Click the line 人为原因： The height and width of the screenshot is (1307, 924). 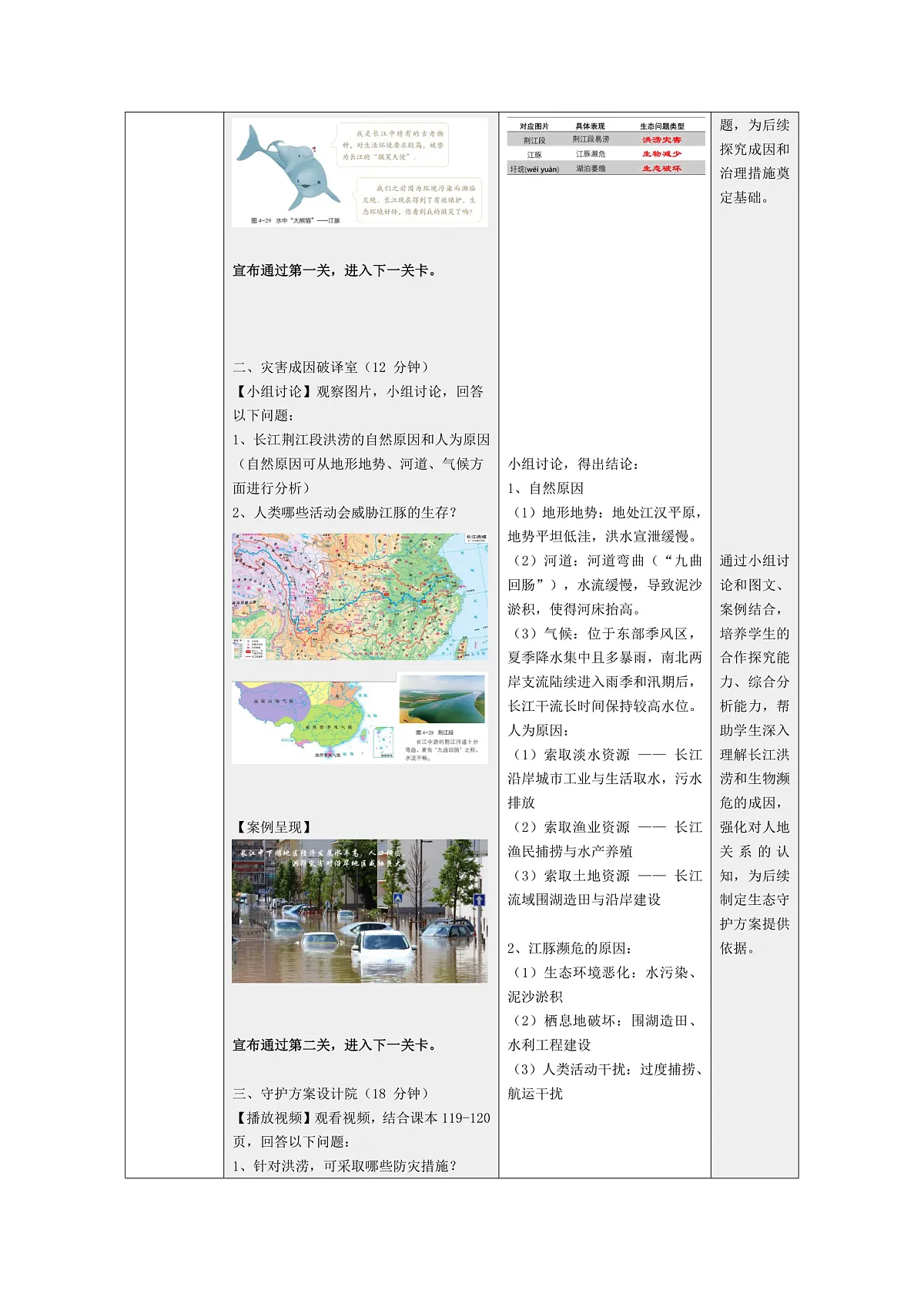(539, 730)
